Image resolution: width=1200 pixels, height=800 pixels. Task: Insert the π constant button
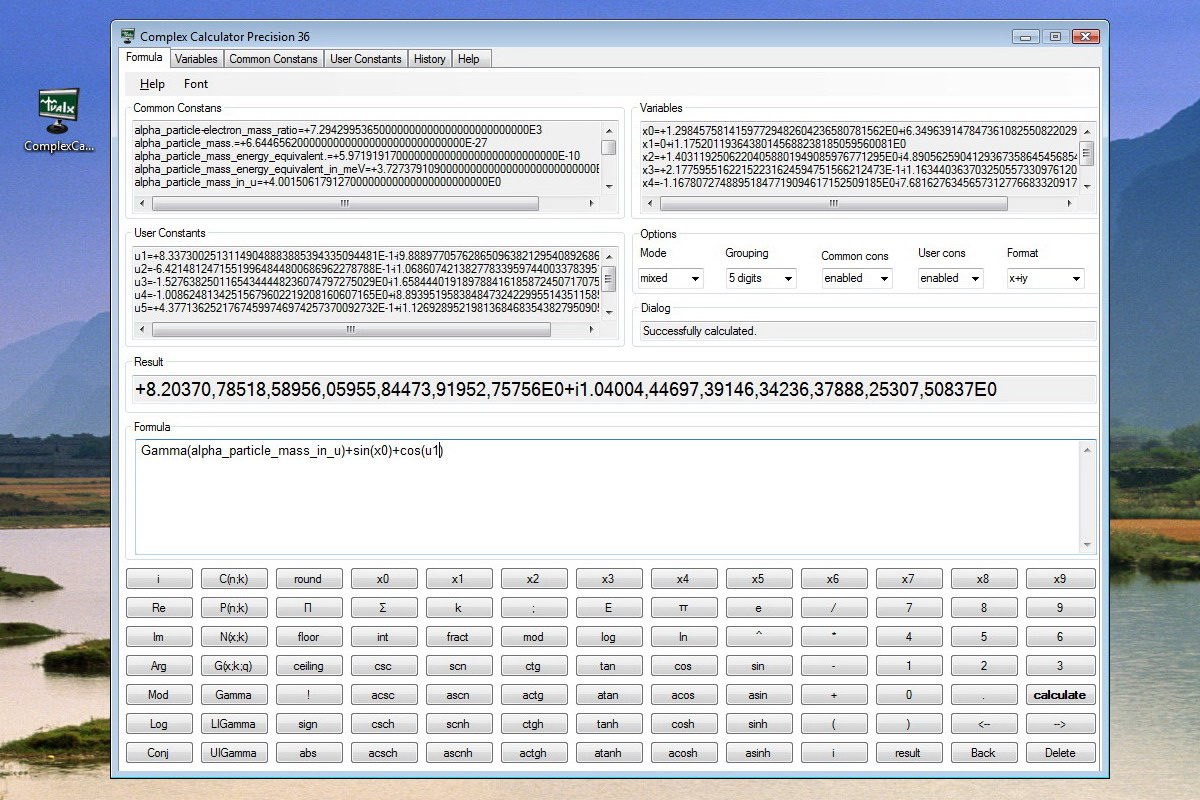coord(683,608)
